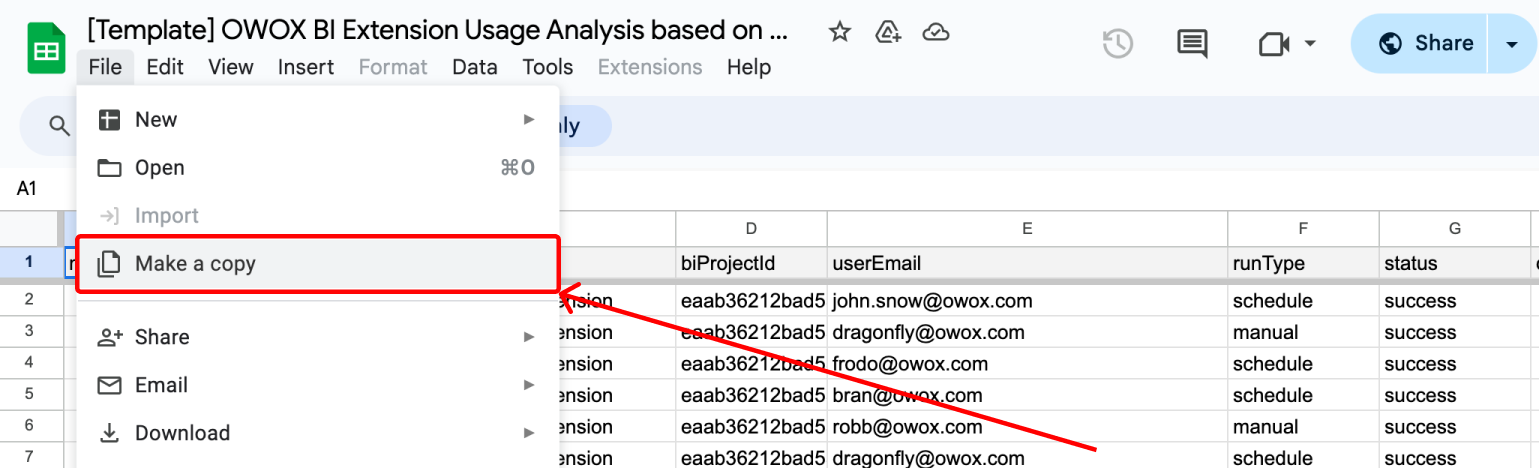Star this spreadsheet document
The image size is (1539, 468).
[x=840, y=32]
